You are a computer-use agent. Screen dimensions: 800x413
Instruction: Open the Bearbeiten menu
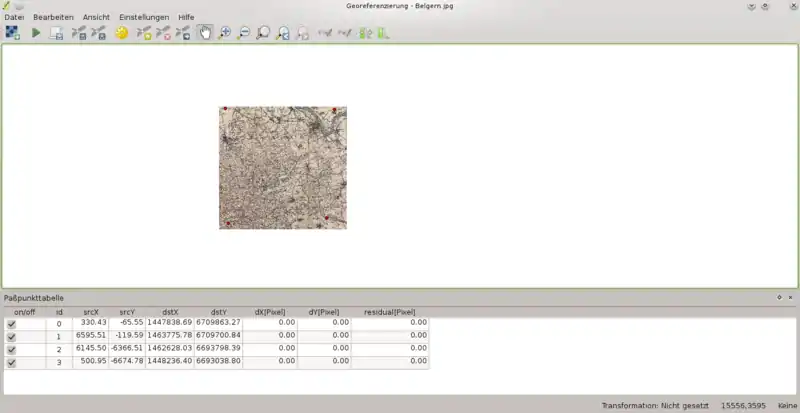pos(53,18)
